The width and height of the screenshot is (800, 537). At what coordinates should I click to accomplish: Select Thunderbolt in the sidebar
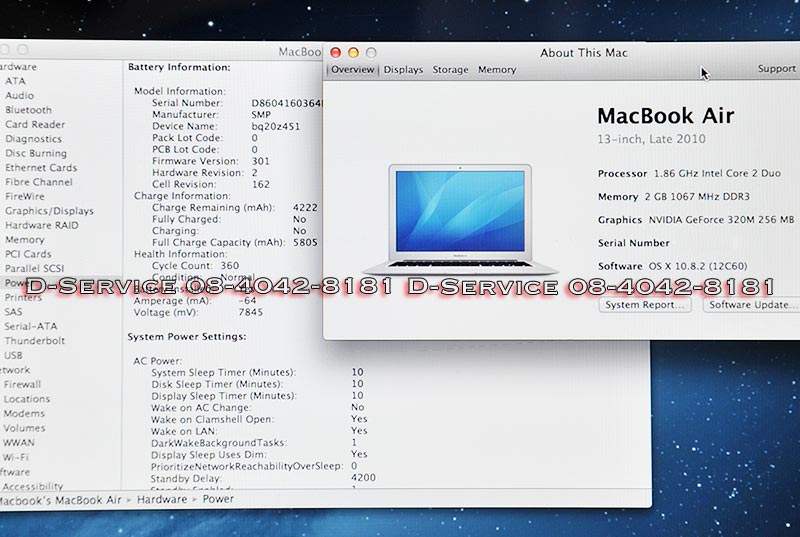tap(34, 341)
